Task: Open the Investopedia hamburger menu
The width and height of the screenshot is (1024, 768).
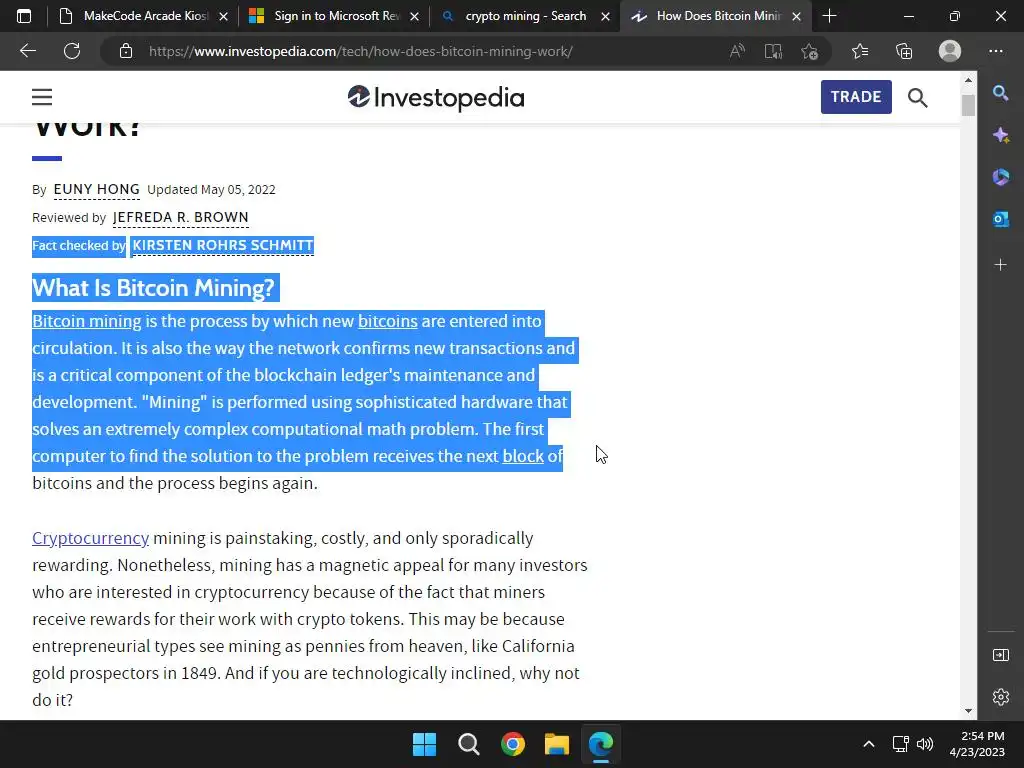Action: (42, 97)
